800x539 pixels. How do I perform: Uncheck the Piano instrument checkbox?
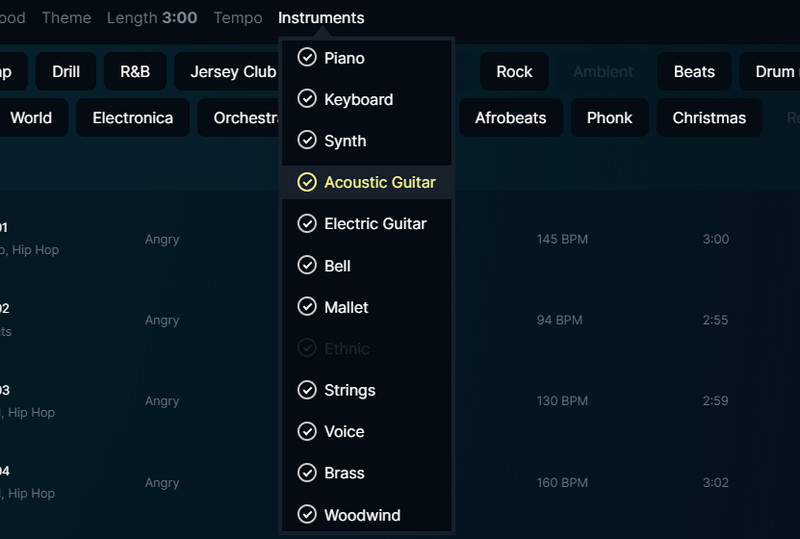point(307,58)
